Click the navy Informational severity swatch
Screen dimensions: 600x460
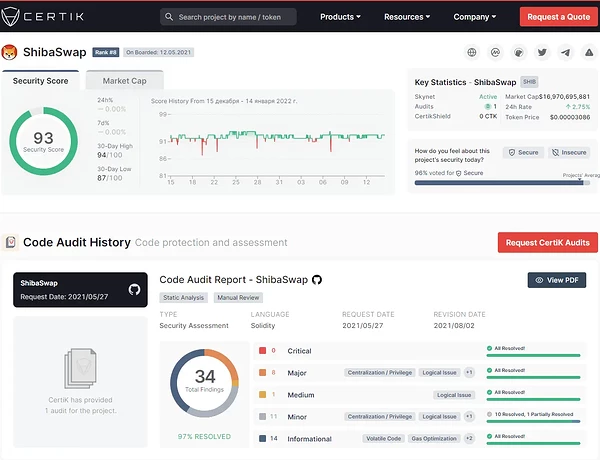pyautogui.click(x=262, y=439)
